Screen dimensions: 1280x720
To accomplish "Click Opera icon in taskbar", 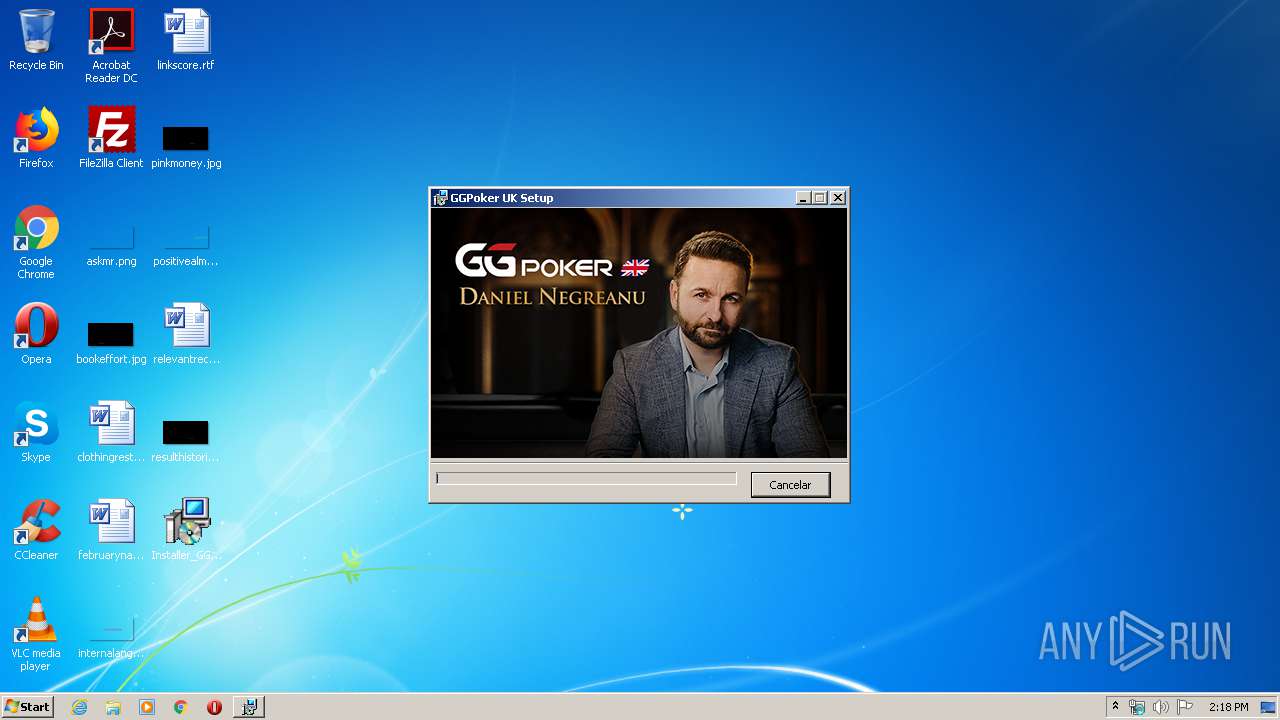I will click(x=214, y=707).
